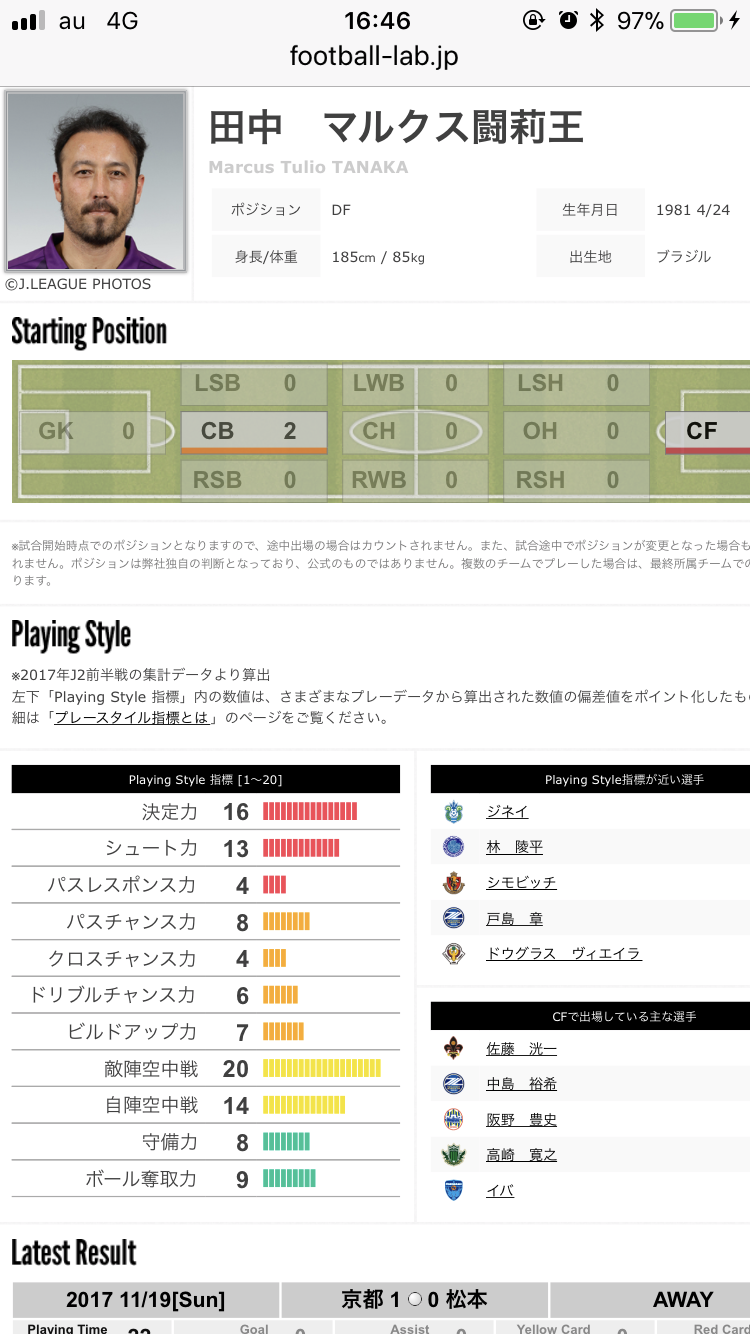Tap the 2017 11/19[Sun] match date header
750x1334 pixels.
click(x=146, y=1300)
